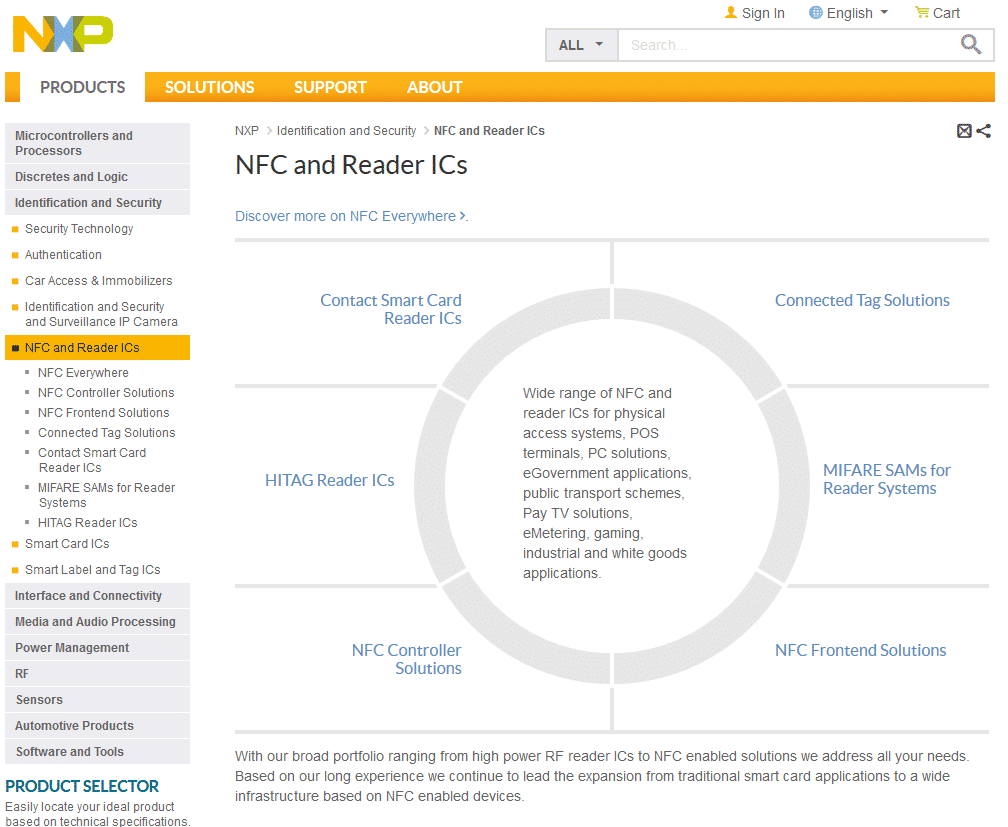Open the ABOUT menu
The image size is (1008, 827).
435,87
